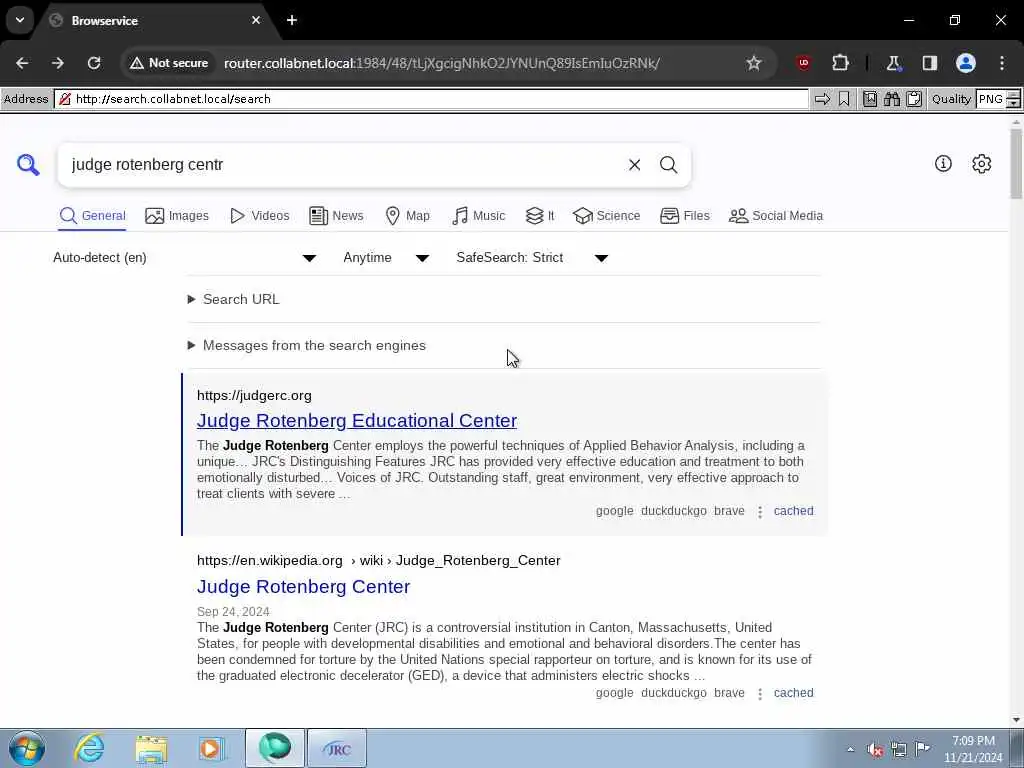This screenshot has width=1024, height=768.
Task: Open the Chrome extensions puzzle icon
Action: (840, 63)
